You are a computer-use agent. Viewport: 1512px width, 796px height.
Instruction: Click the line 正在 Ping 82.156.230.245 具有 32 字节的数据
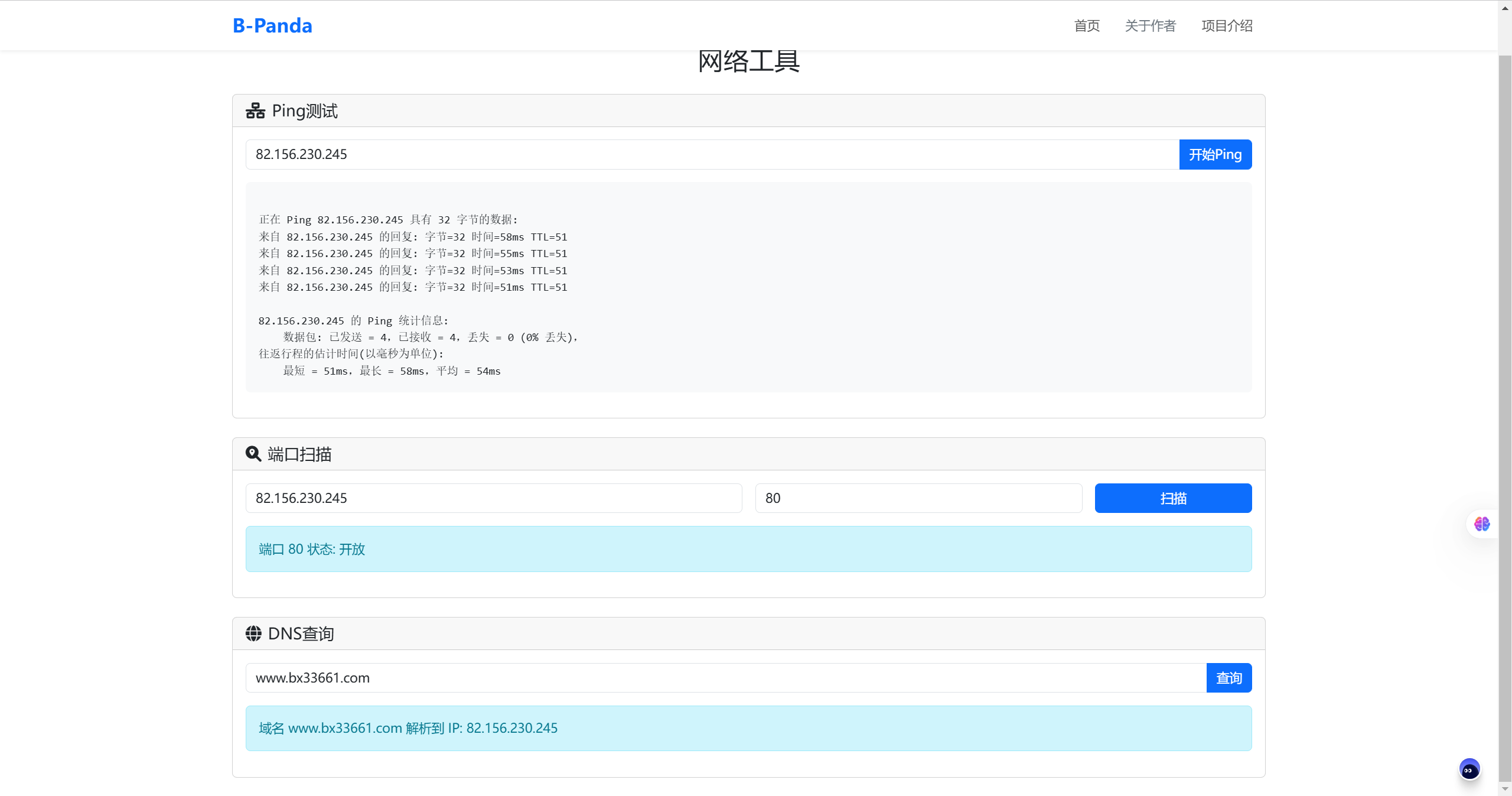(x=388, y=219)
